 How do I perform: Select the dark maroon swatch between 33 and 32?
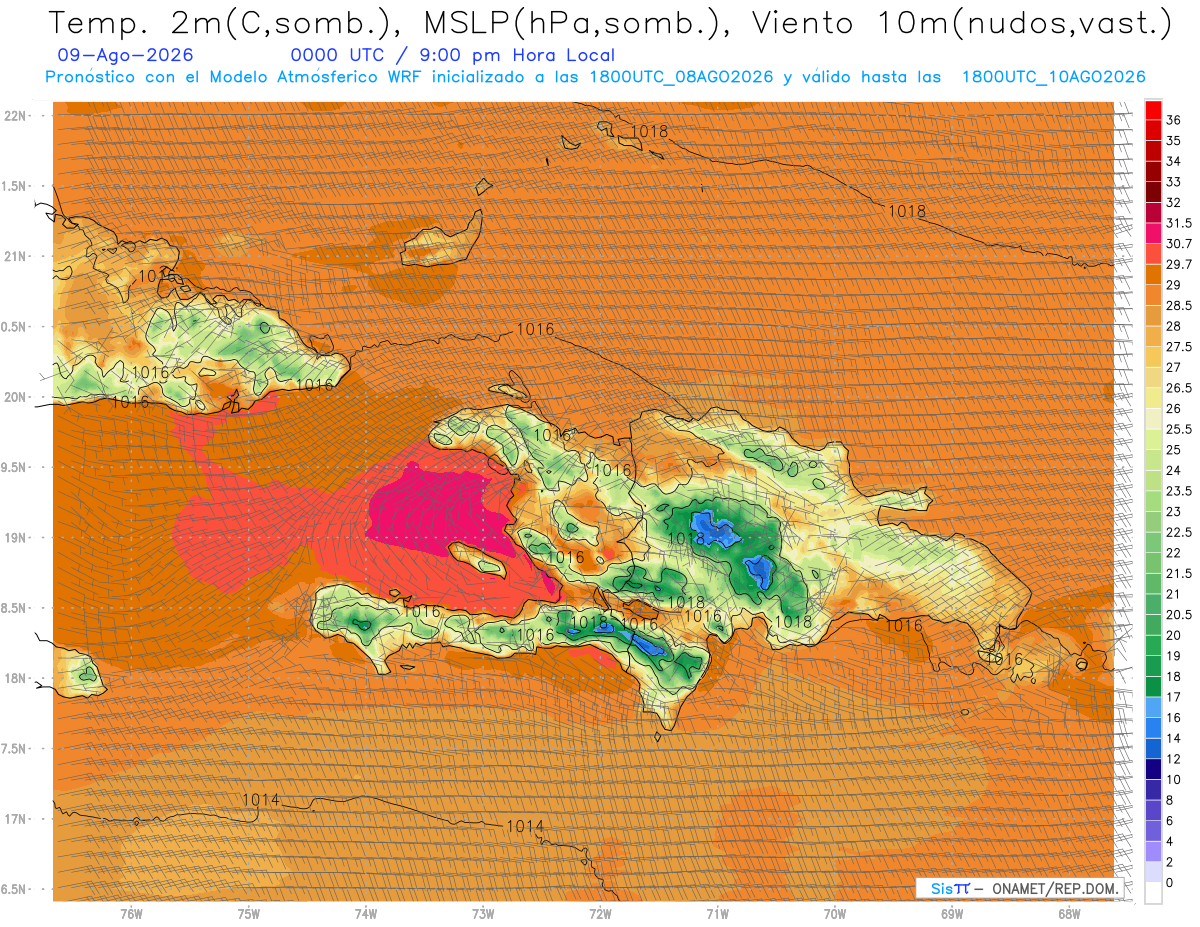coord(1153,192)
